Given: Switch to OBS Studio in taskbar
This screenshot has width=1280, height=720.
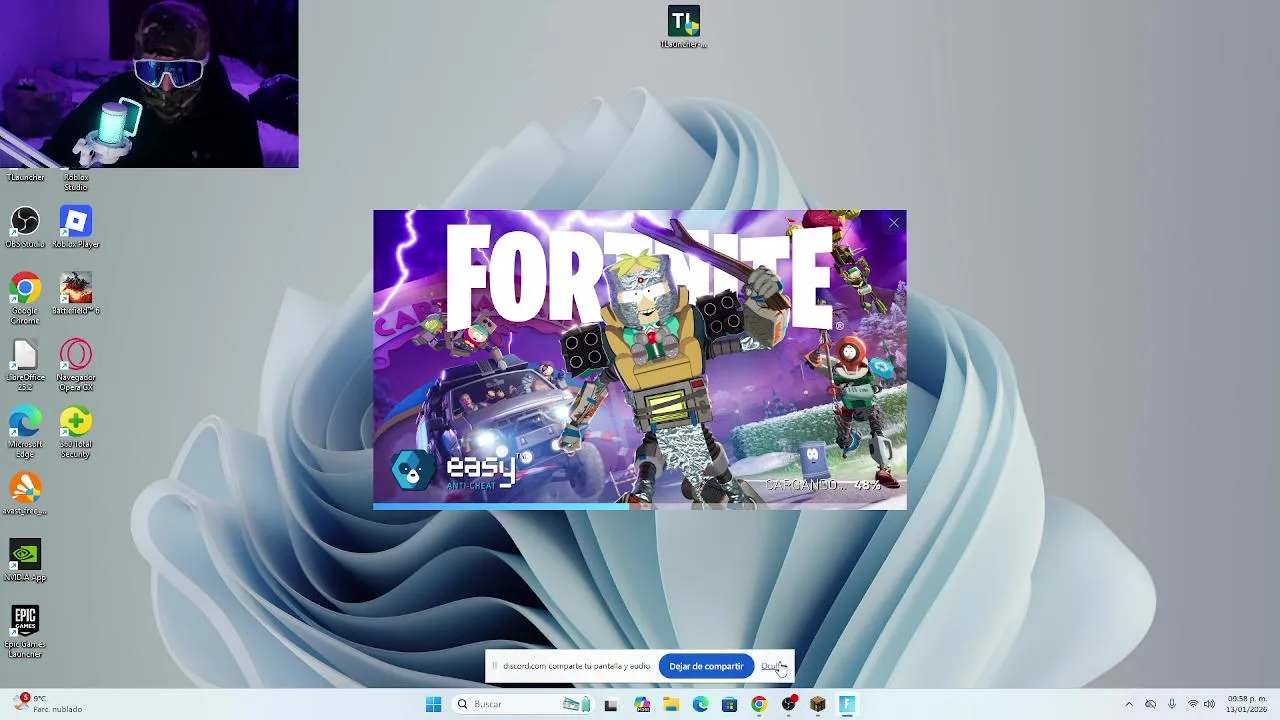Looking at the screenshot, I should (788, 704).
